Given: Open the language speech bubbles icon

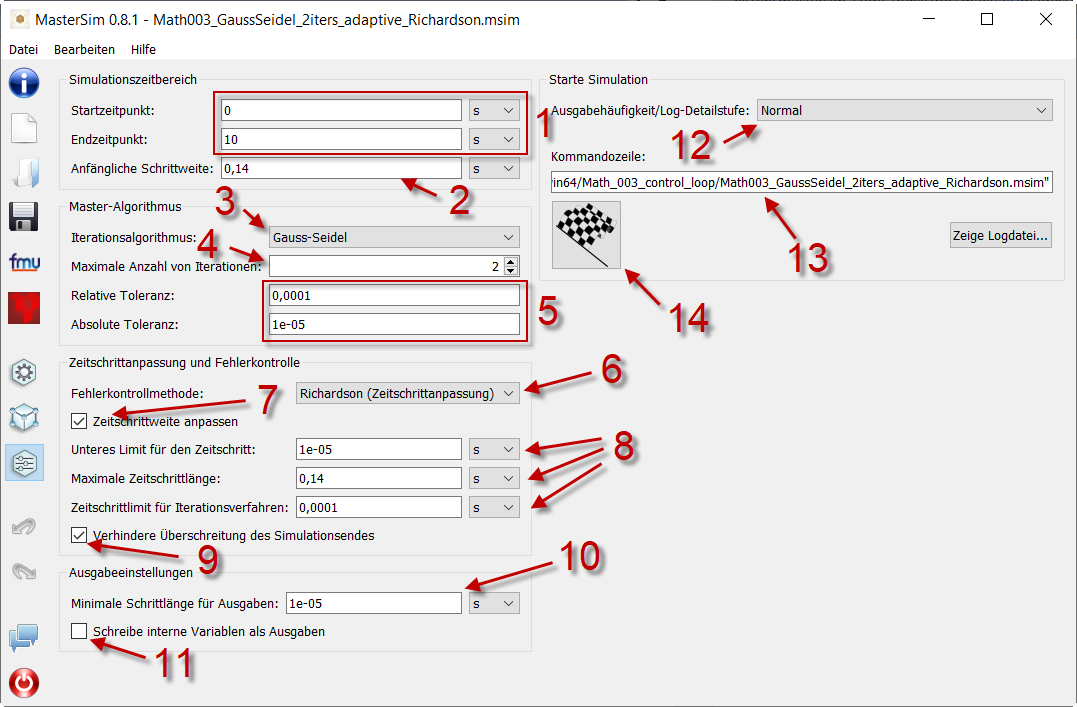Looking at the screenshot, I should coord(24,637).
